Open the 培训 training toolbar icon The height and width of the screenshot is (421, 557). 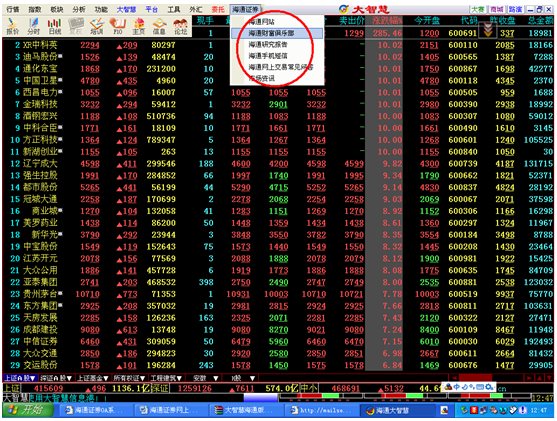96,26
